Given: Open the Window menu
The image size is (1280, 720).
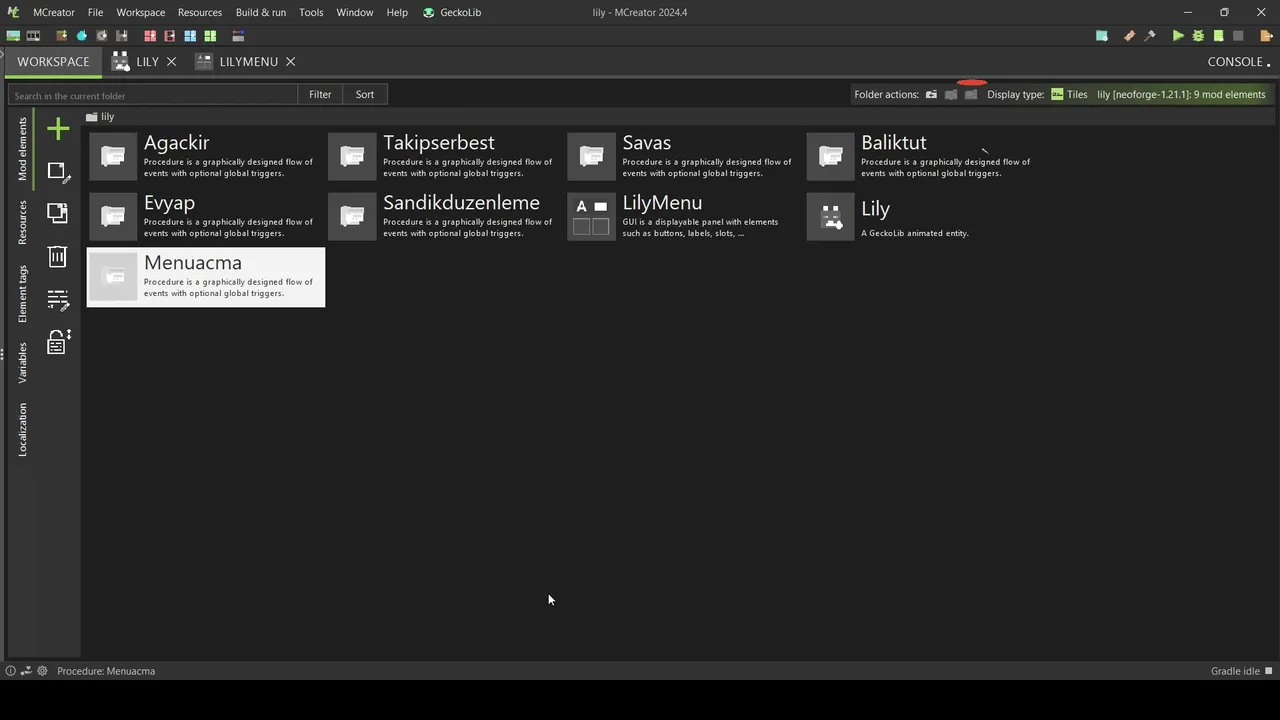Looking at the screenshot, I should tap(355, 12).
